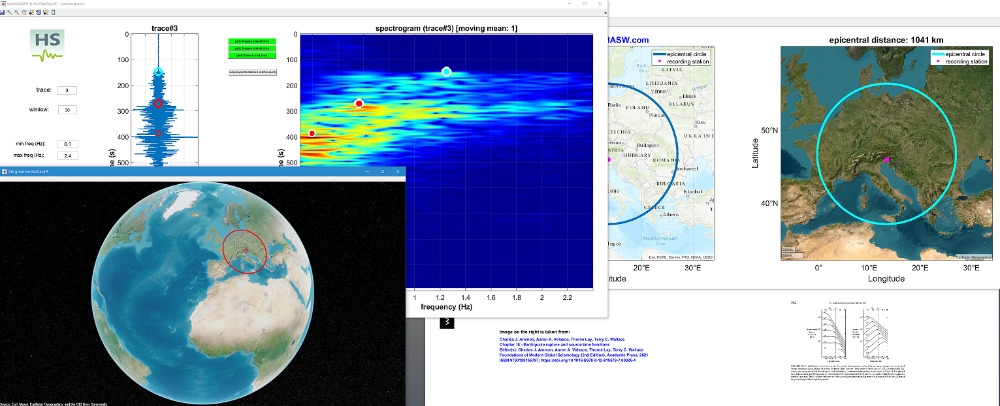
Task: Minimize the globe window
Action: 367,171
